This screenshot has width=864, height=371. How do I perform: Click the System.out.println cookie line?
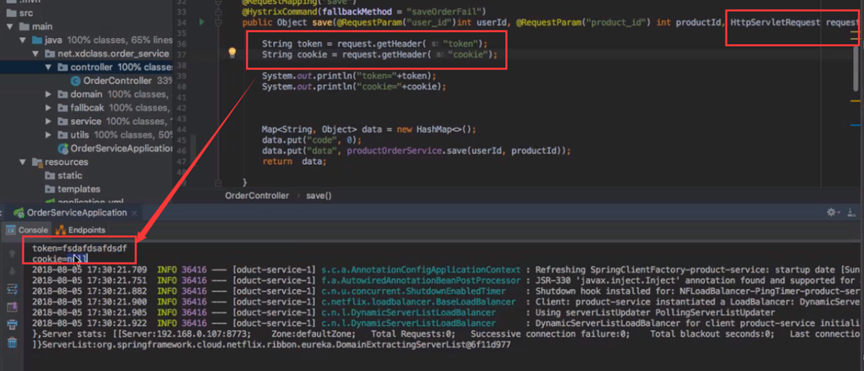click(x=353, y=87)
